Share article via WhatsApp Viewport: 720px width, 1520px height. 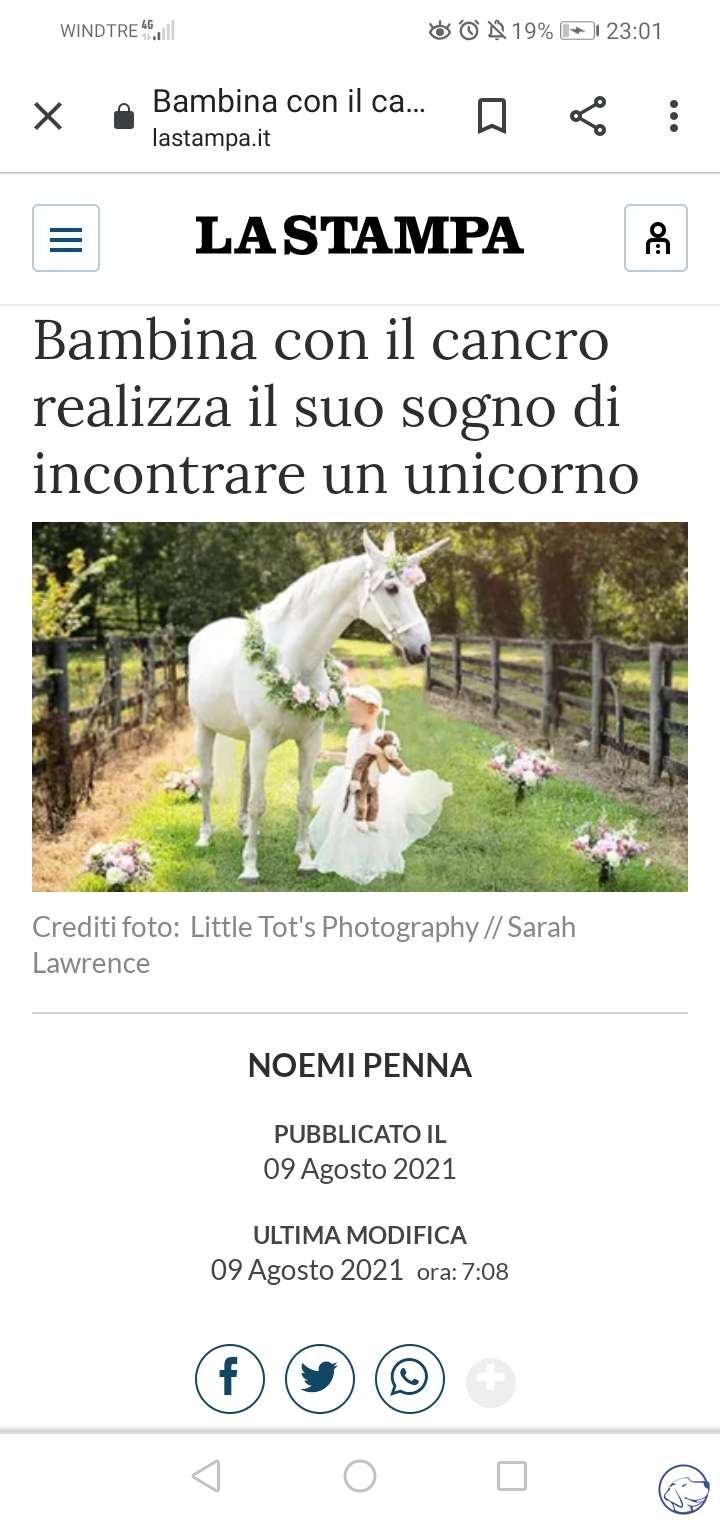[x=410, y=1379]
